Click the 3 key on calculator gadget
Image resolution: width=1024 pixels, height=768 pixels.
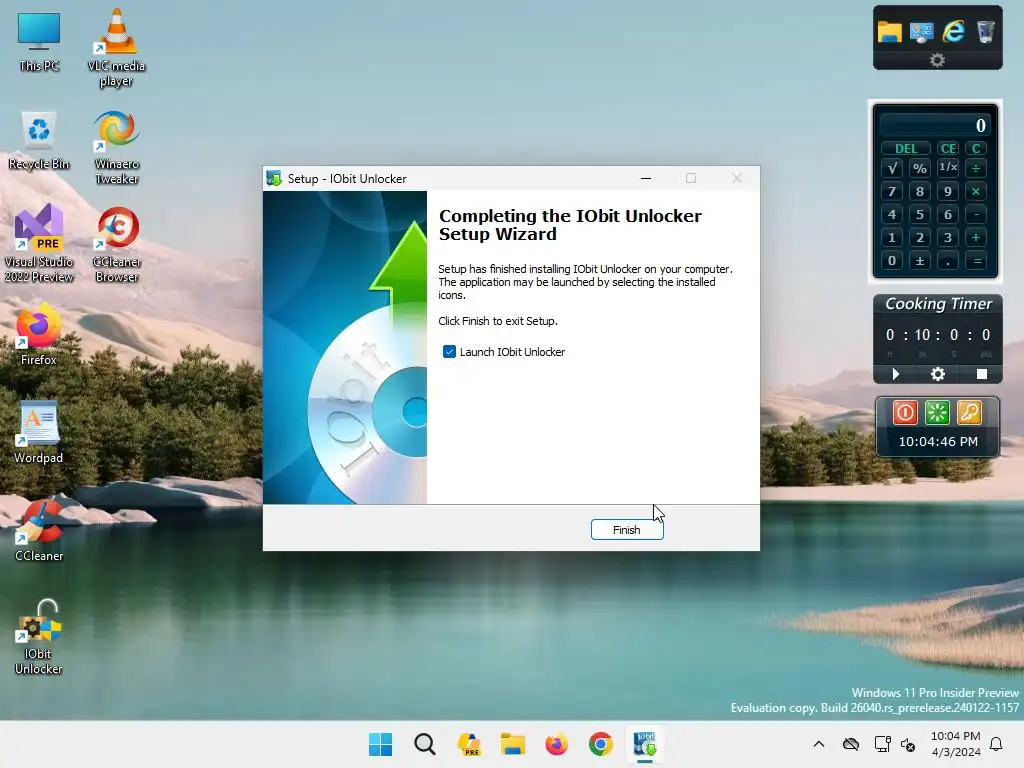(x=948, y=238)
